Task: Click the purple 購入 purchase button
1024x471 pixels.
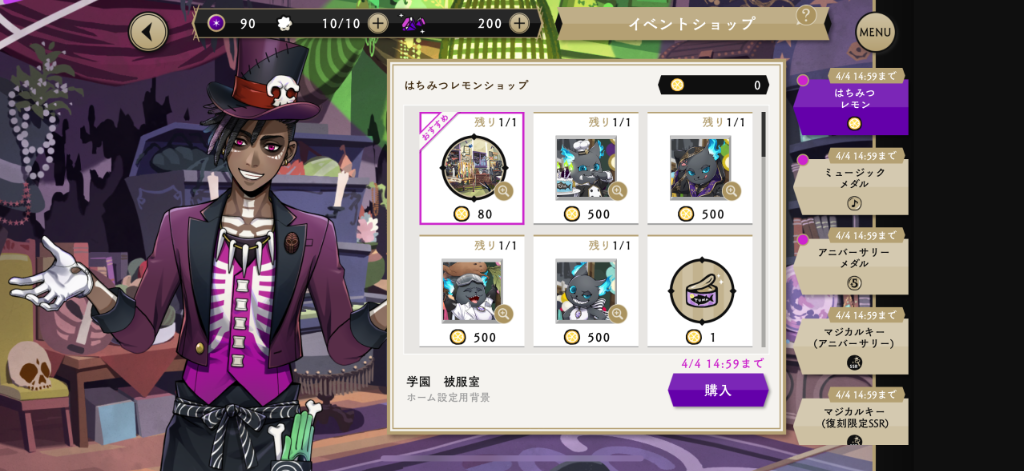Action: [718, 391]
